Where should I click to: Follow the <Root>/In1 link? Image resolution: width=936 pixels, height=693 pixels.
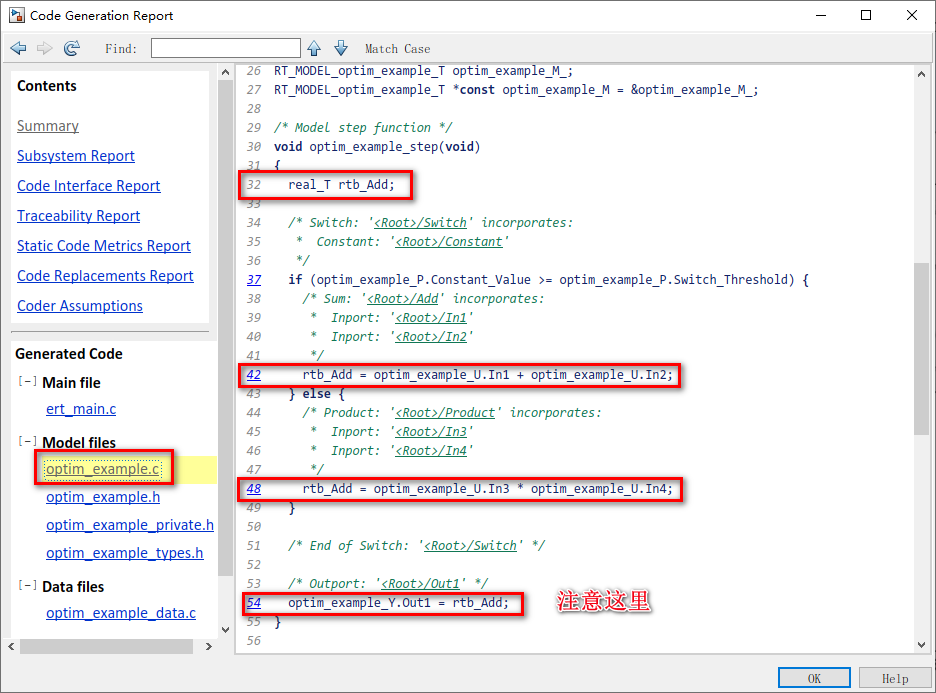pyautogui.click(x=431, y=318)
